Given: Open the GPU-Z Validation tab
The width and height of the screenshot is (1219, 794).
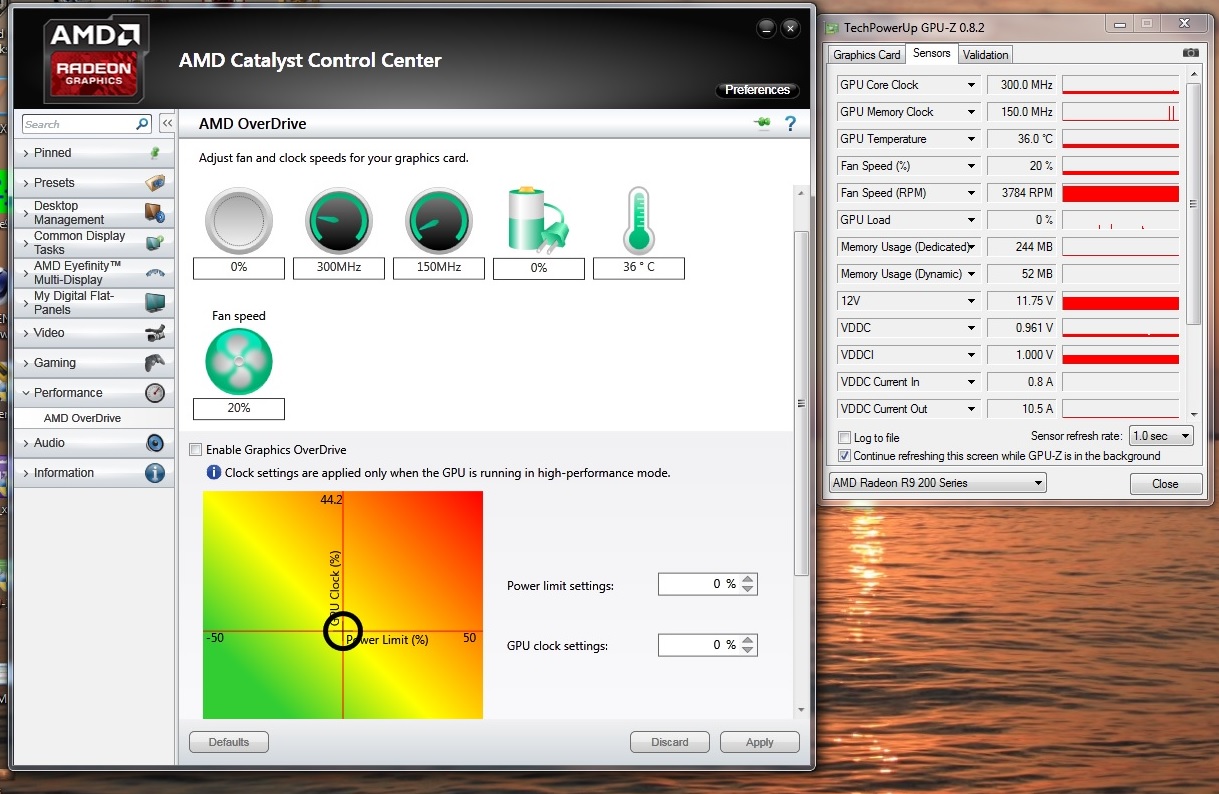Looking at the screenshot, I should pos(986,55).
